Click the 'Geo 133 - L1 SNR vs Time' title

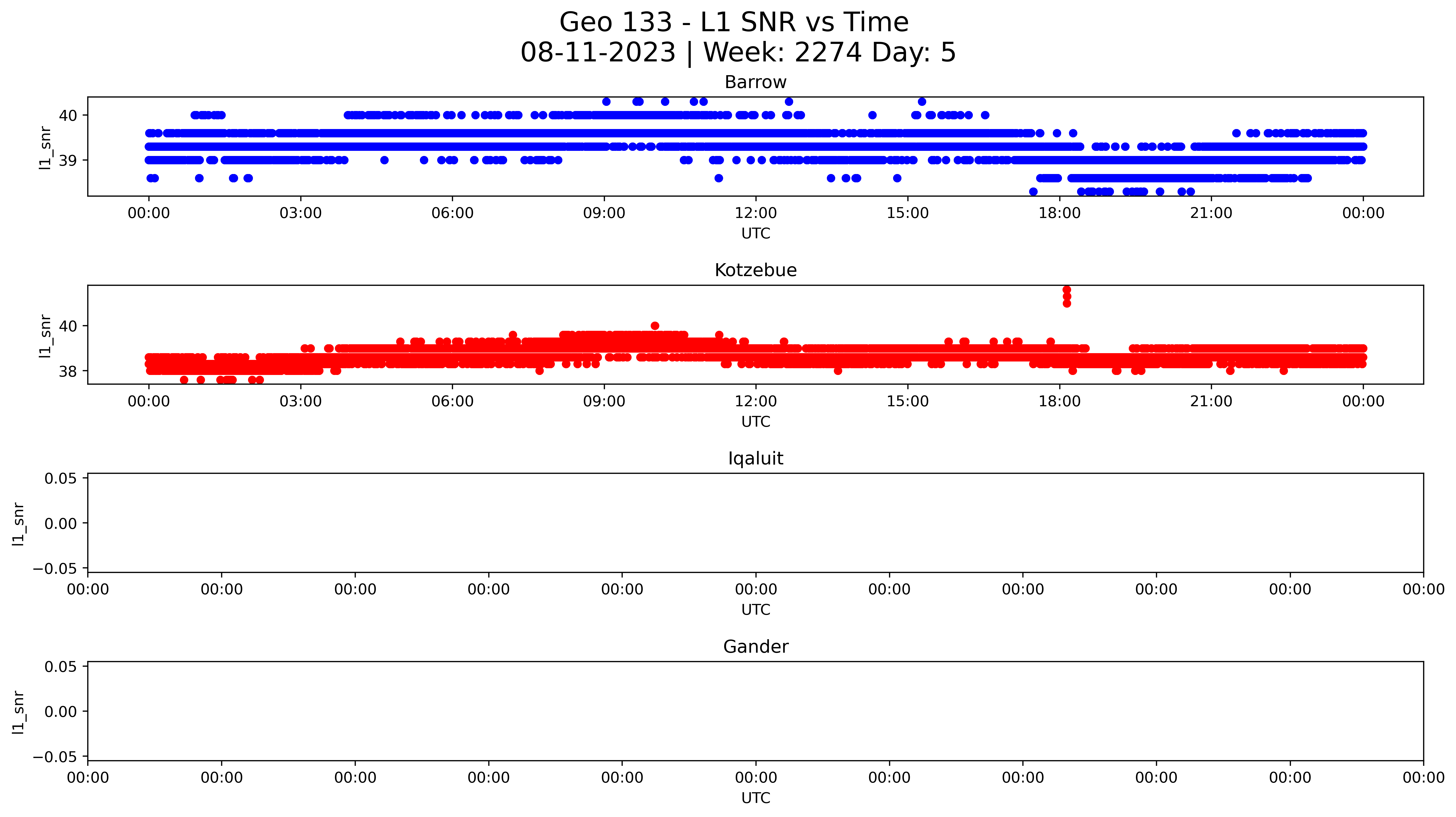click(x=734, y=23)
